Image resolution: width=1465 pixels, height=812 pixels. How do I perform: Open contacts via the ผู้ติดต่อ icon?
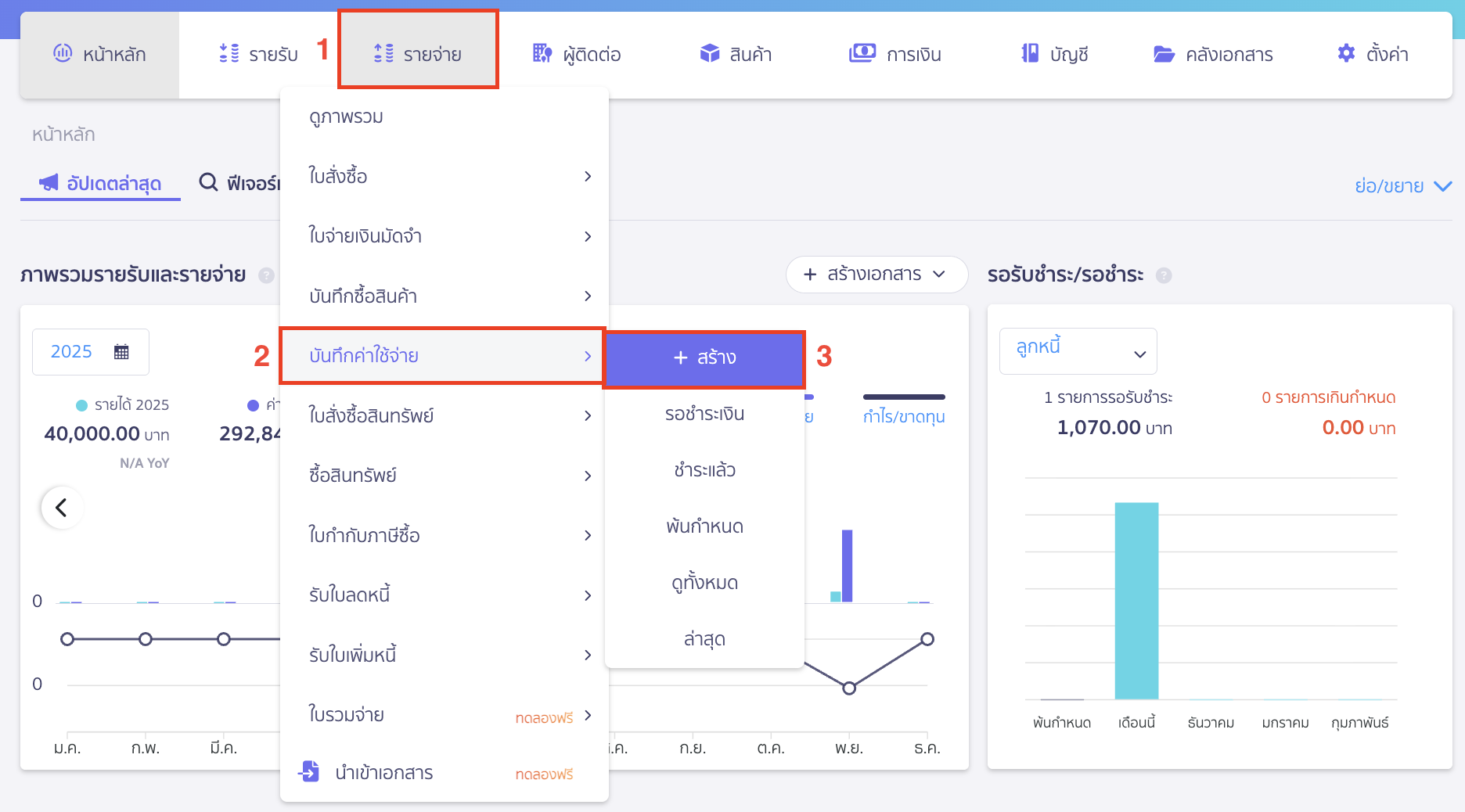[x=542, y=53]
